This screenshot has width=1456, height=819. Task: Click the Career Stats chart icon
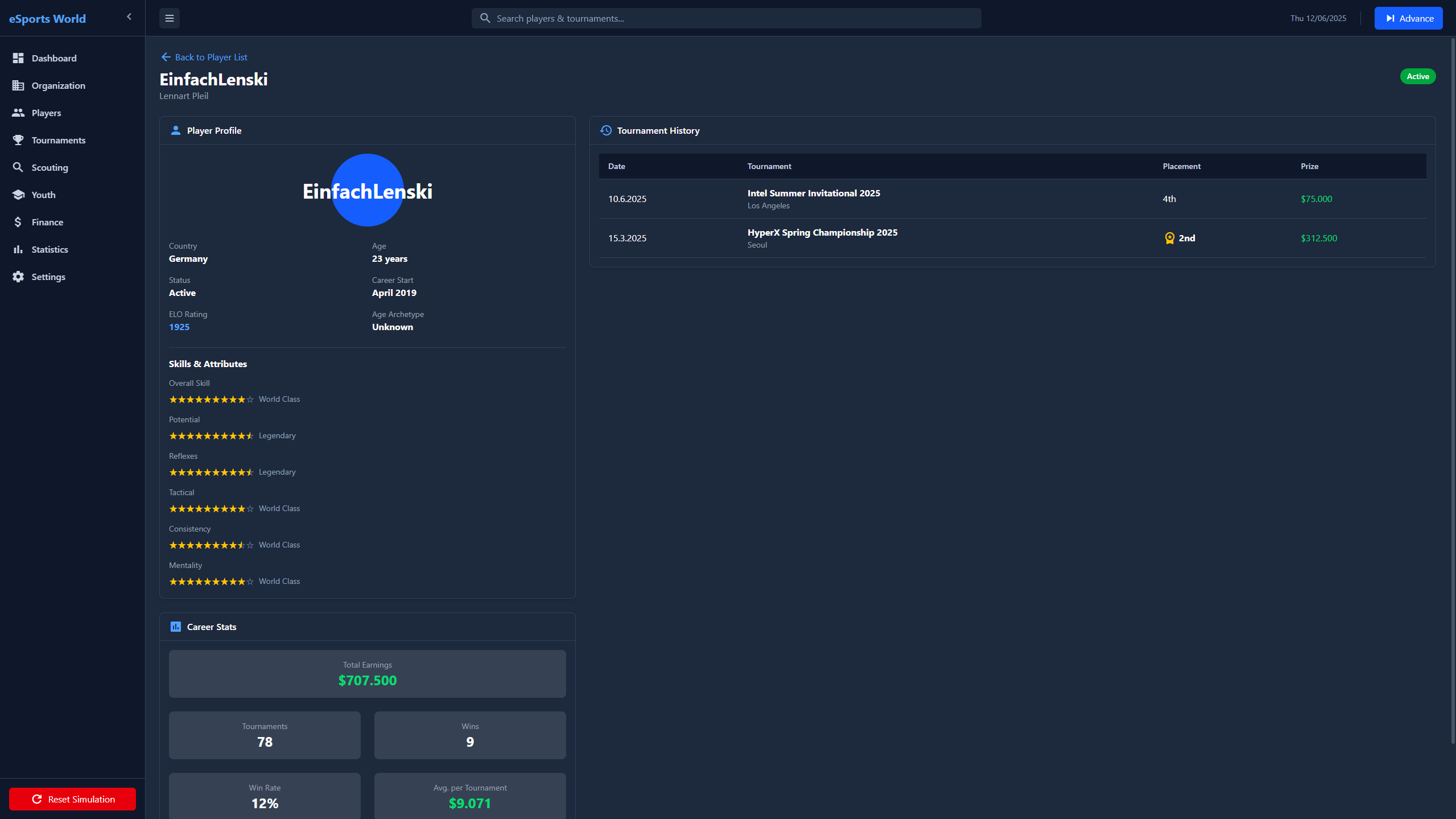pyautogui.click(x=176, y=627)
